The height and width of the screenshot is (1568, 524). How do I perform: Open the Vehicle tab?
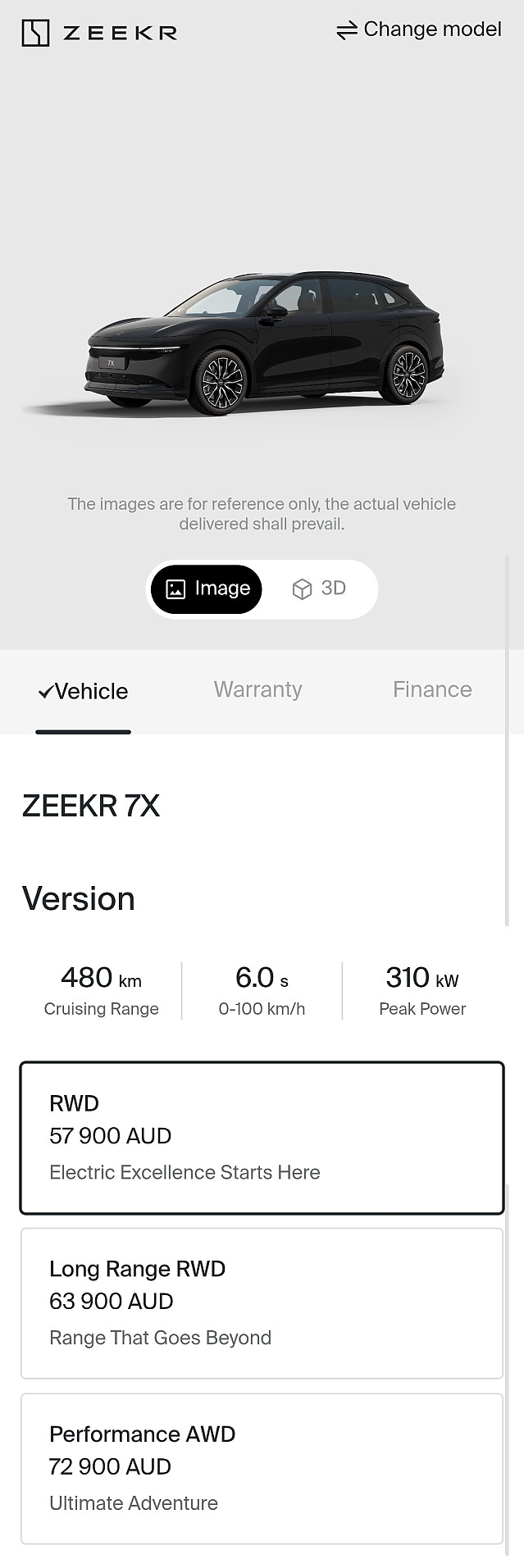(x=84, y=692)
